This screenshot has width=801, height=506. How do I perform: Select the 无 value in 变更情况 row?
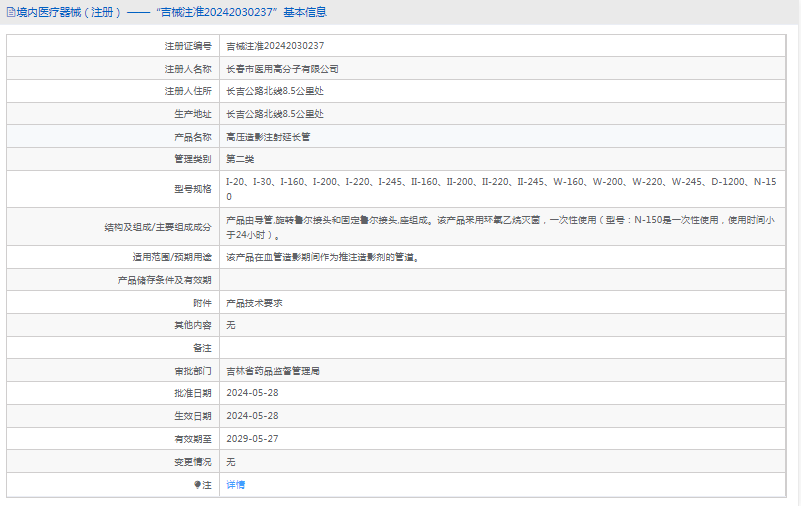231,462
